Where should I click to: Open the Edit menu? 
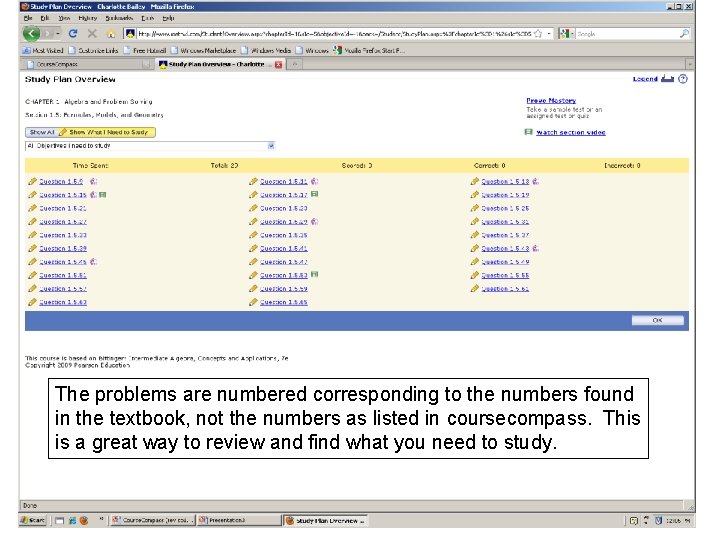click(x=45, y=18)
